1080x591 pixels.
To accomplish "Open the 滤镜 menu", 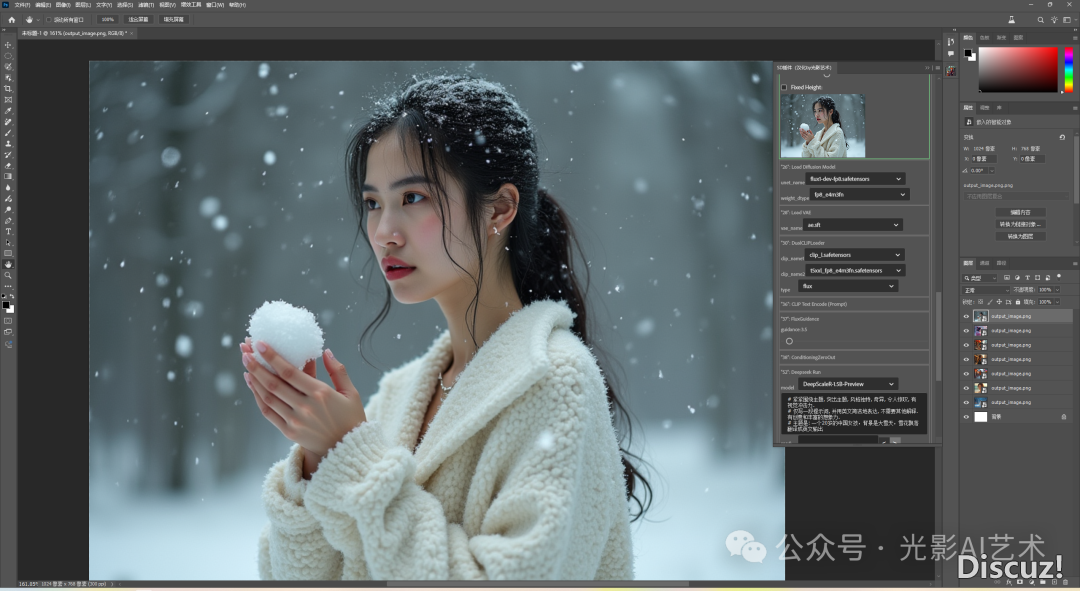I will [x=145, y=5].
